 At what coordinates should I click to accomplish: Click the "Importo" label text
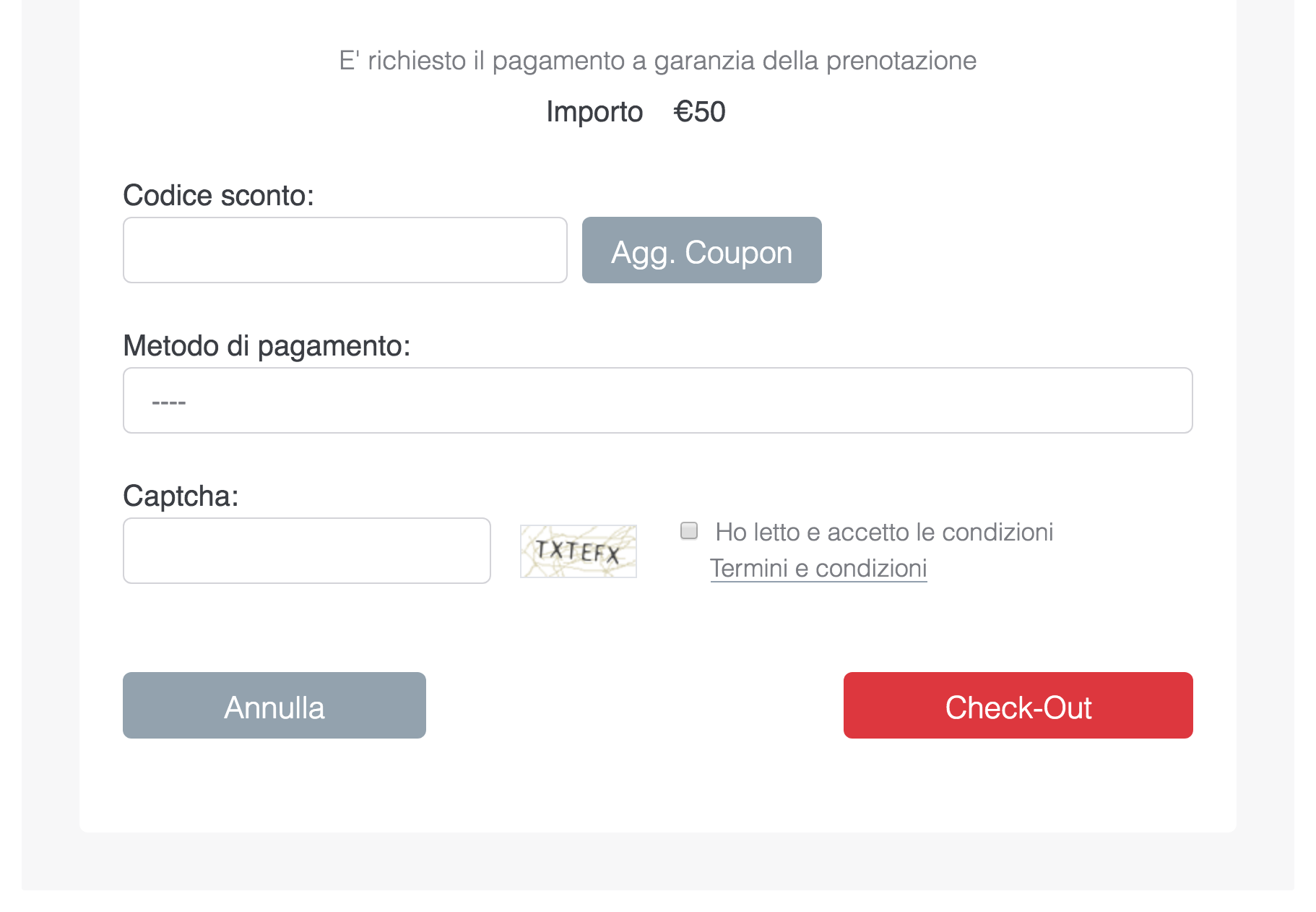pos(594,112)
